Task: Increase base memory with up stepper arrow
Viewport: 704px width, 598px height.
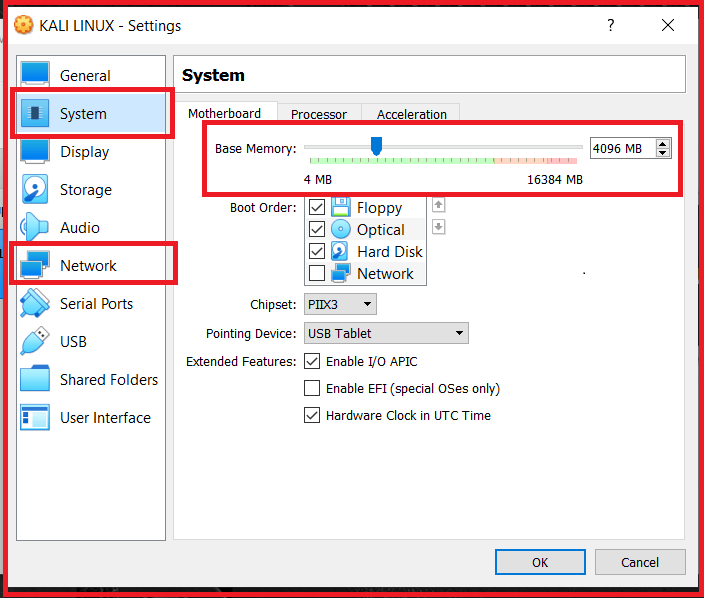Action: click(x=663, y=144)
